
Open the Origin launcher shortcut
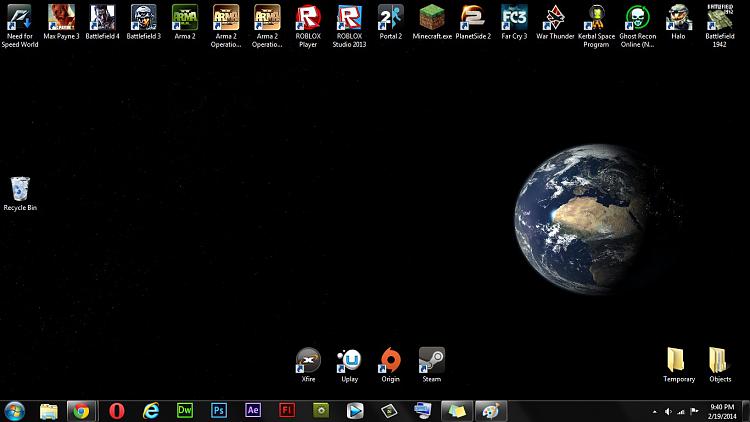click(x=390, y=360)
